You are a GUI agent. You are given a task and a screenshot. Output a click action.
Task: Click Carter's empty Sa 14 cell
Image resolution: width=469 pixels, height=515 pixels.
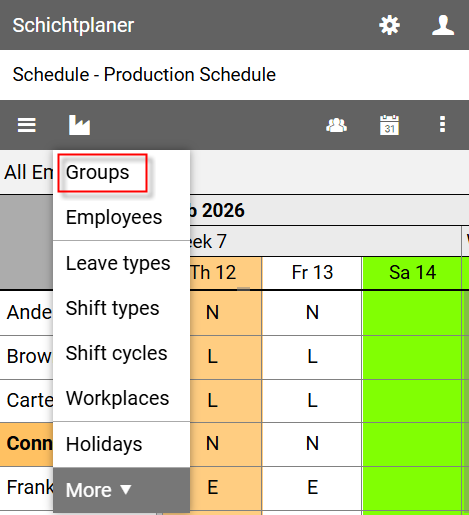(412, 401)
